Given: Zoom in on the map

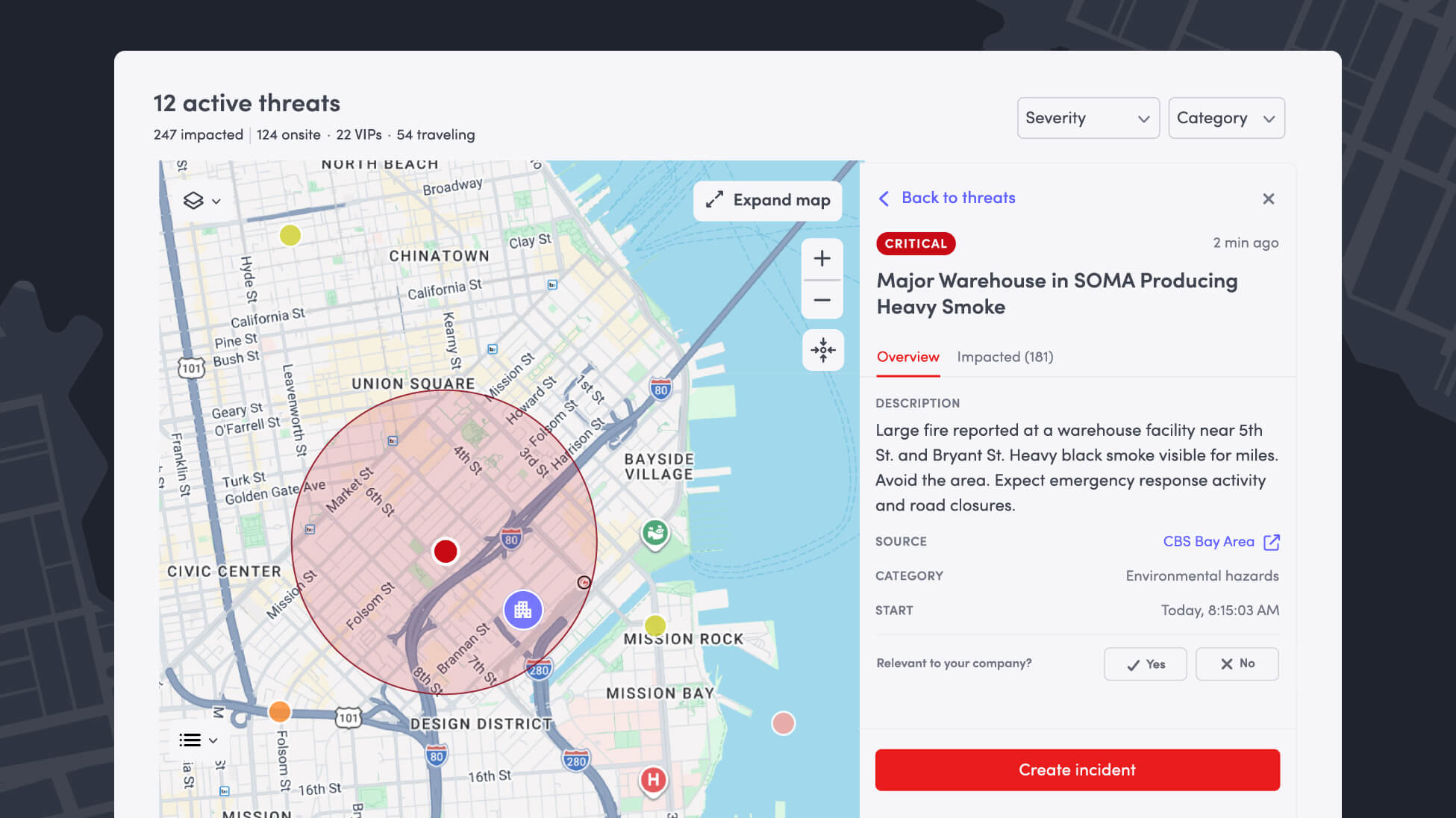Looking at the screenshot, I should [822, 258].
